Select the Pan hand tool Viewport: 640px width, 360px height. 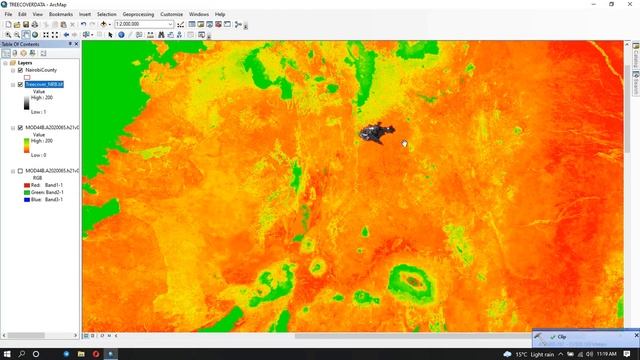point(26,35)
